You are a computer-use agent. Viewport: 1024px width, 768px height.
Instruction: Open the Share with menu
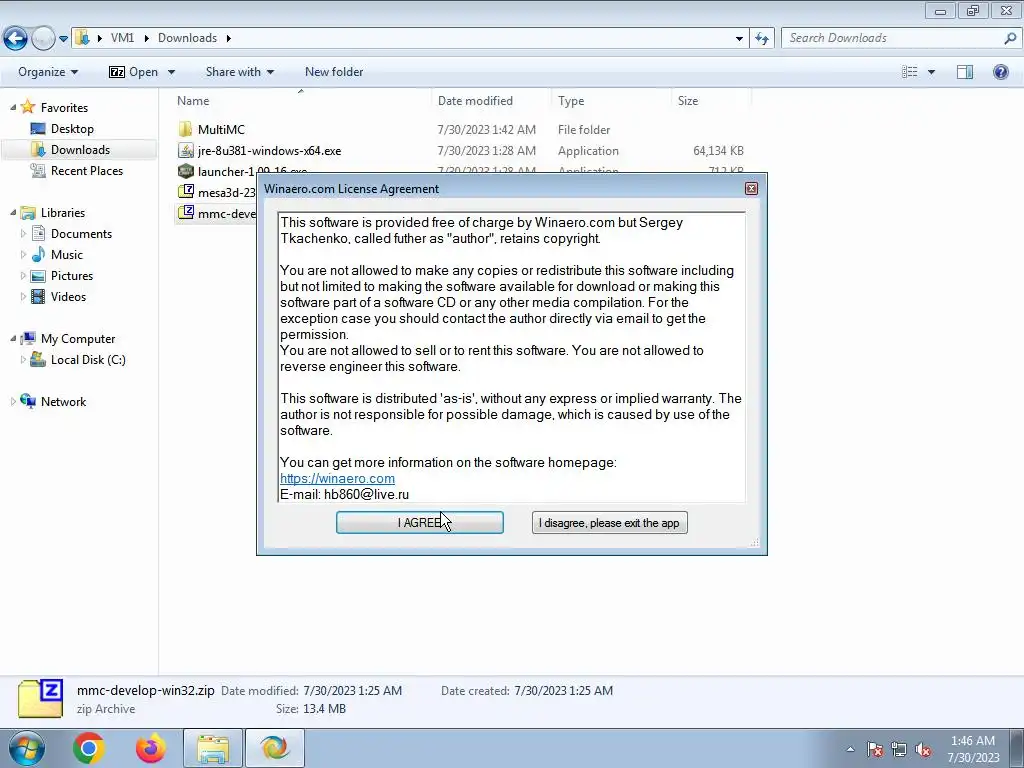(240, 72)
